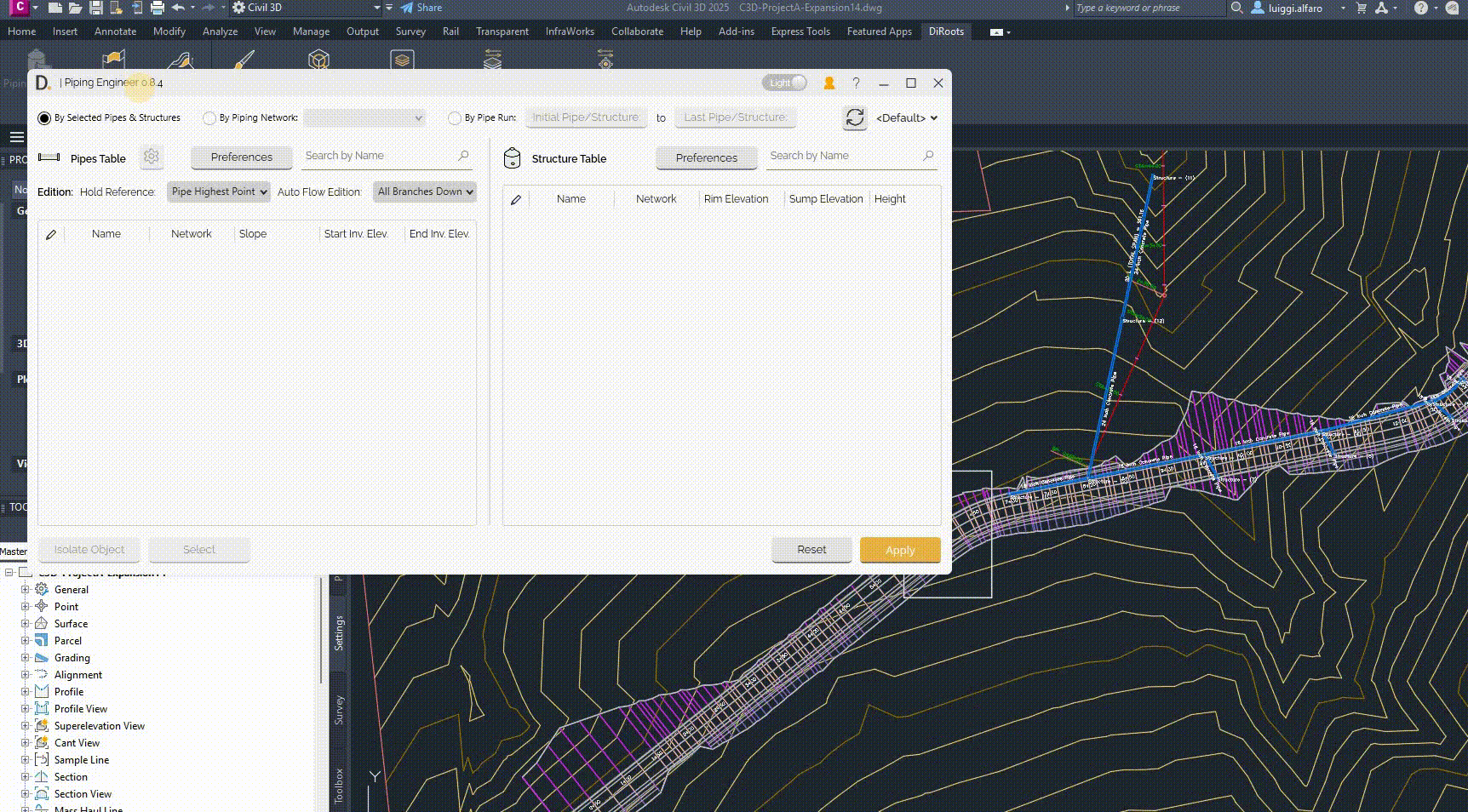This screenshot has height=812, width=1468.
Task: Select the By Pipe Run radio button
Action: [455, 118]
